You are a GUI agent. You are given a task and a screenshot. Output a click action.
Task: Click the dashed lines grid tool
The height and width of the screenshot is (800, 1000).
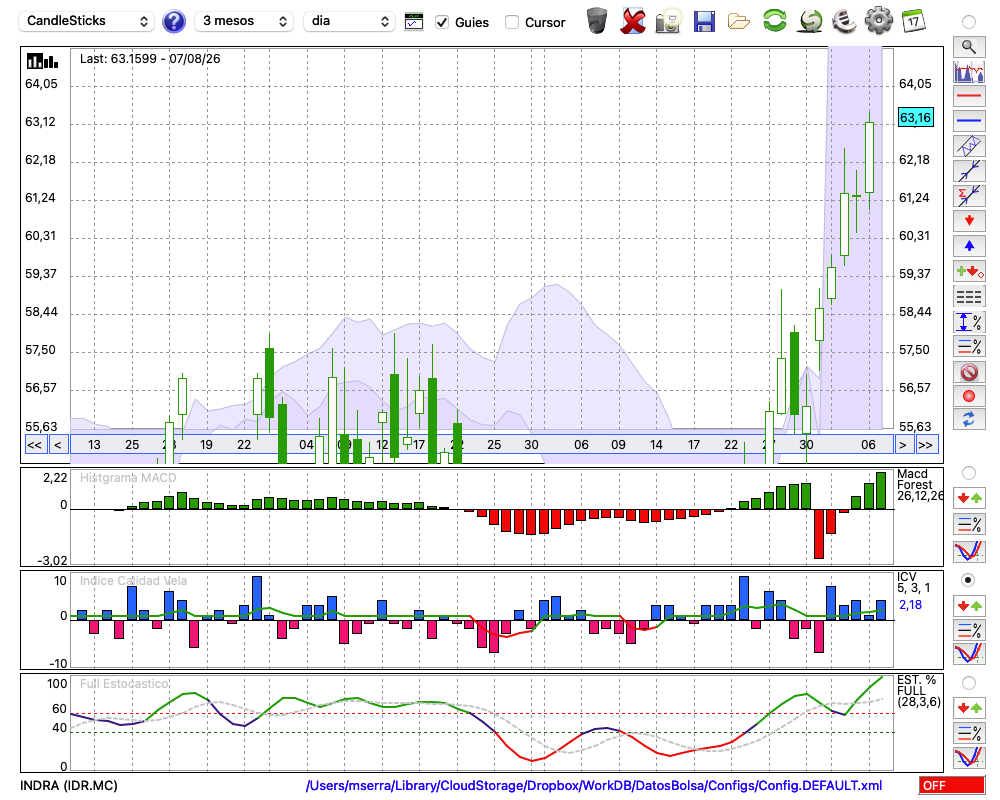tap(969, 297)
